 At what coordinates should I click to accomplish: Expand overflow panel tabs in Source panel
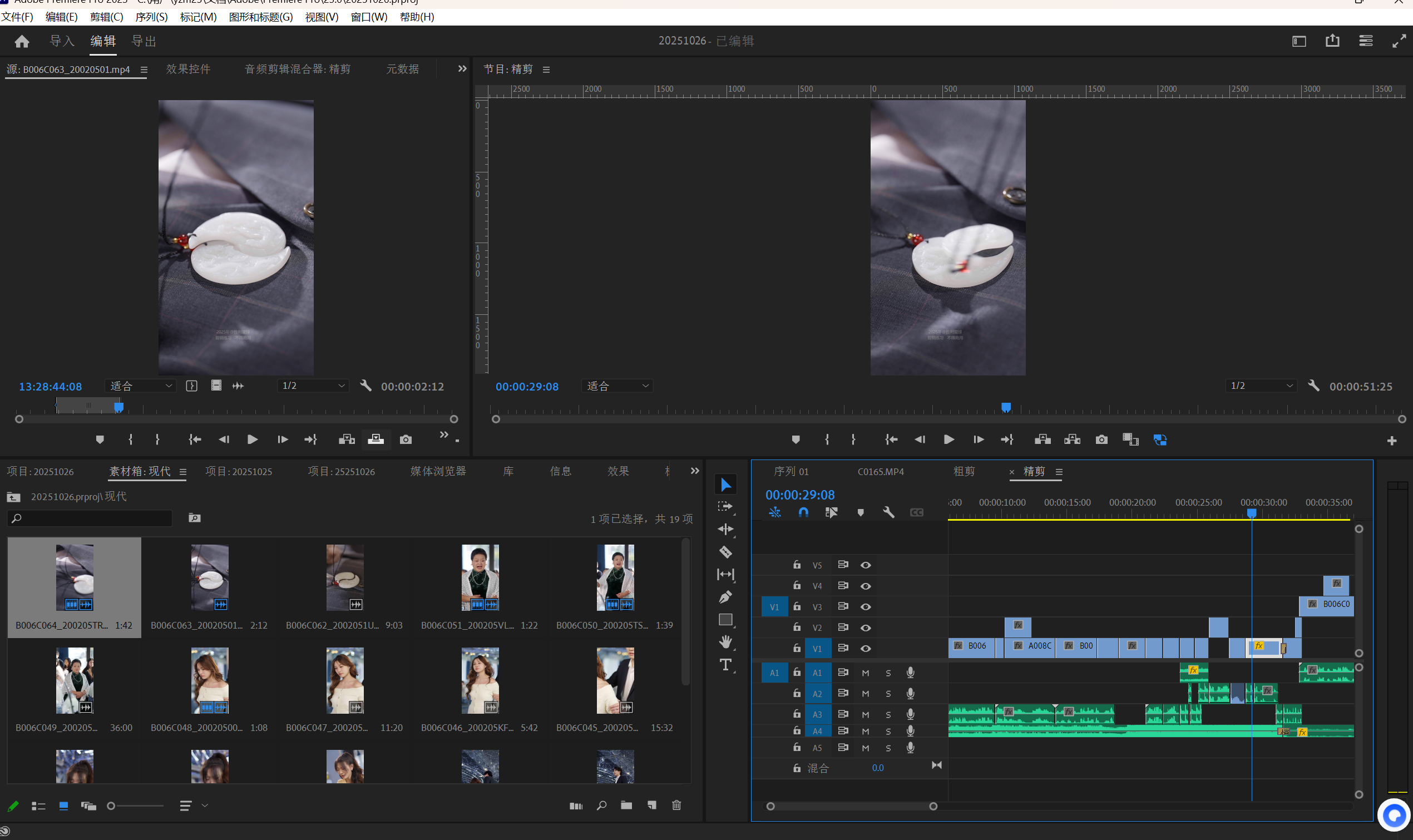point(462,69)
